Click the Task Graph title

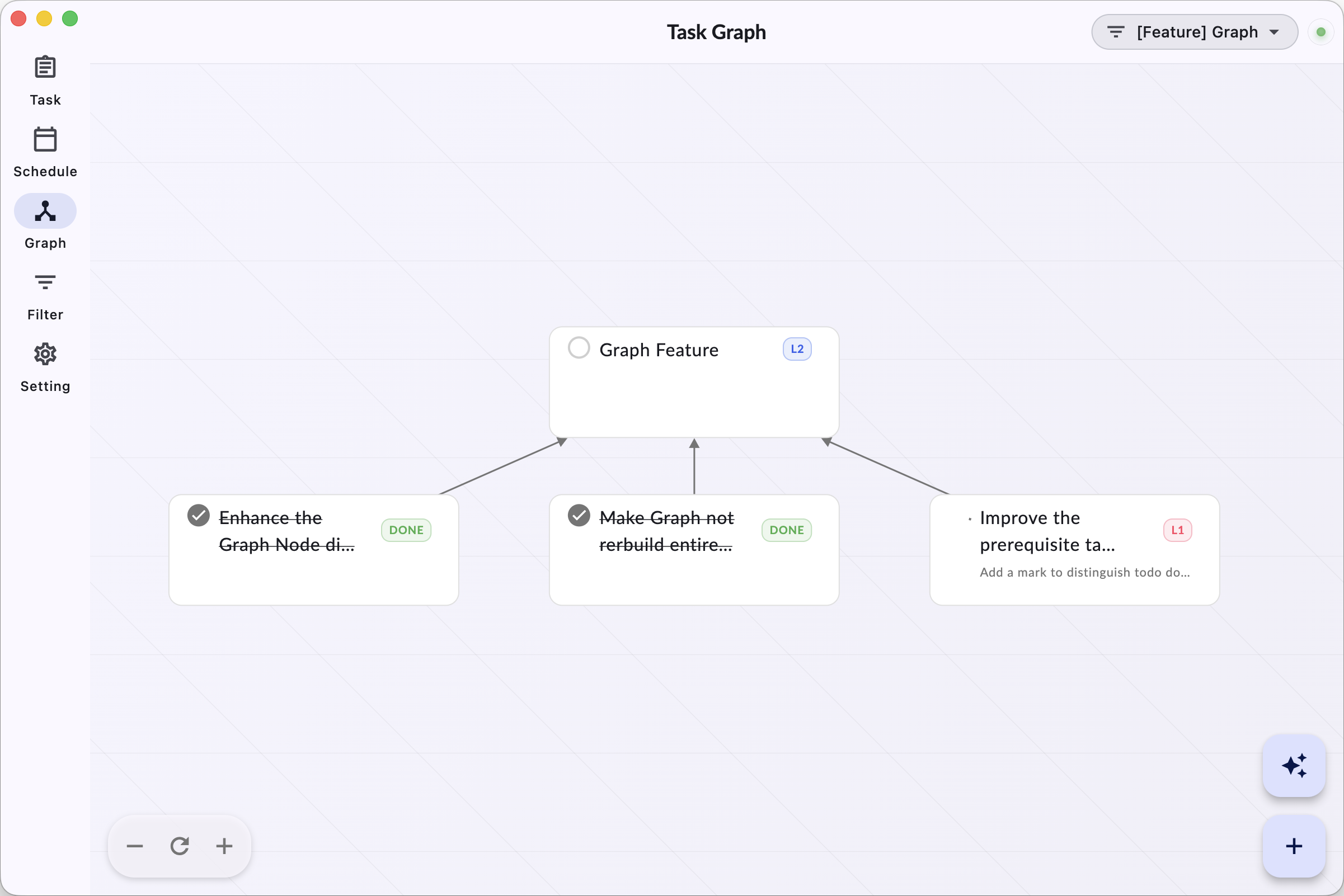click(716, 32)
